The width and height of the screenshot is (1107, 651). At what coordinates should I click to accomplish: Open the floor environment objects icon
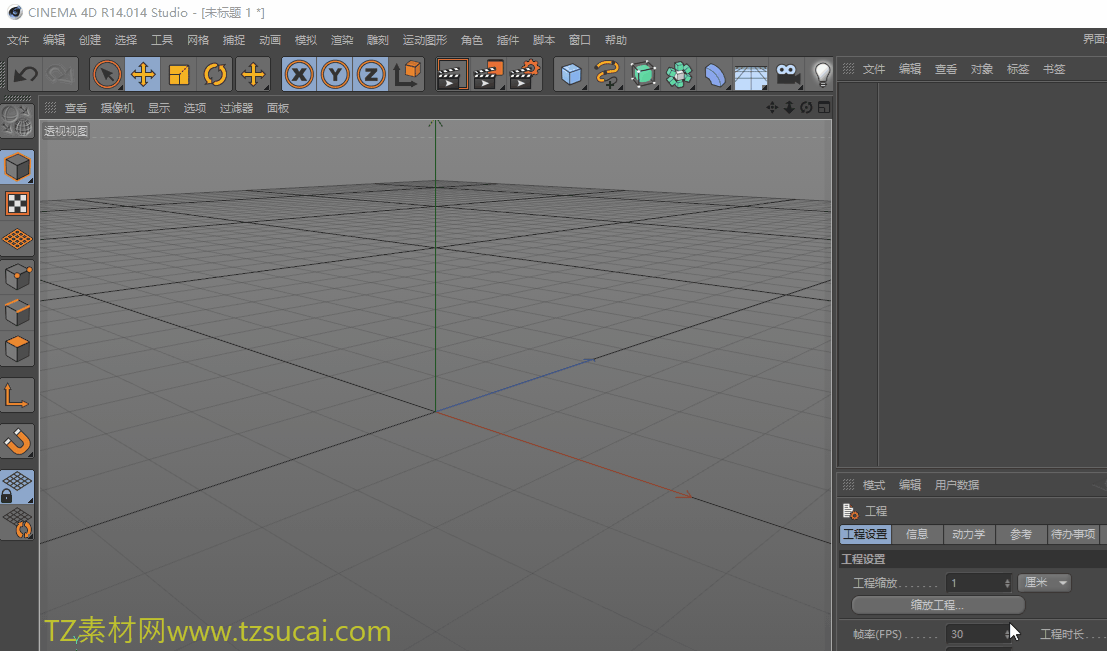point(751,74)
